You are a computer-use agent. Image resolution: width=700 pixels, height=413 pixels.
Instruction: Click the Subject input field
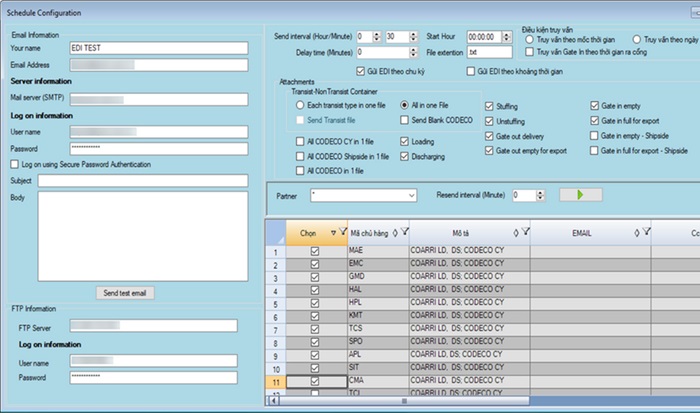[x=143, y=181]
